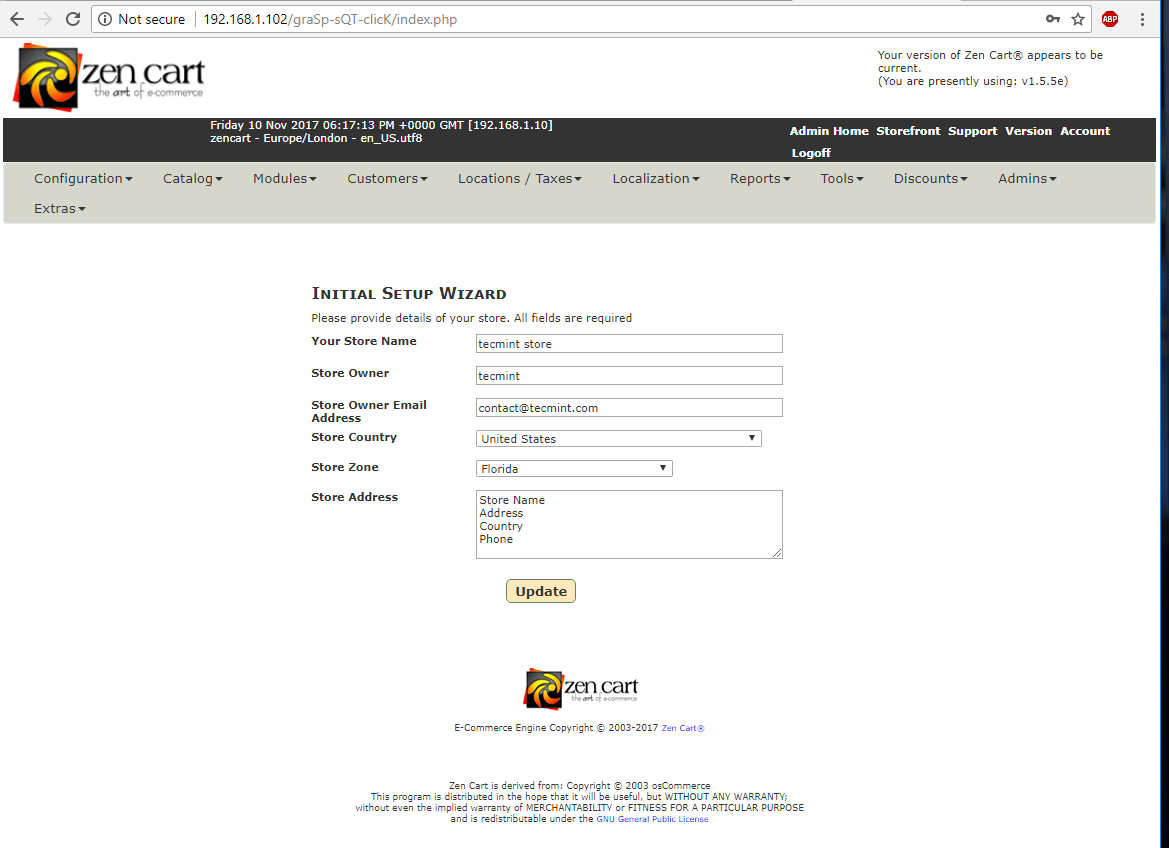The image size is (1169, 848).
Task: Open the Store Country dropdown
Action: click(618, 439)
